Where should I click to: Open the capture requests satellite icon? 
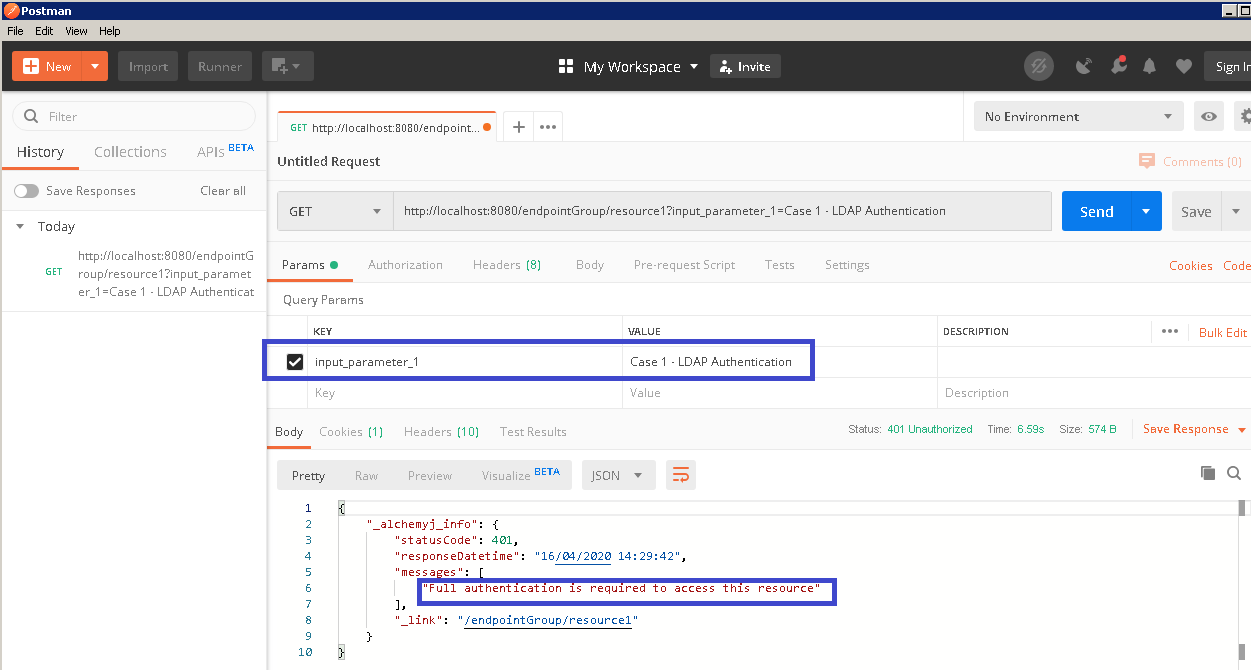tap(1084, 67)
